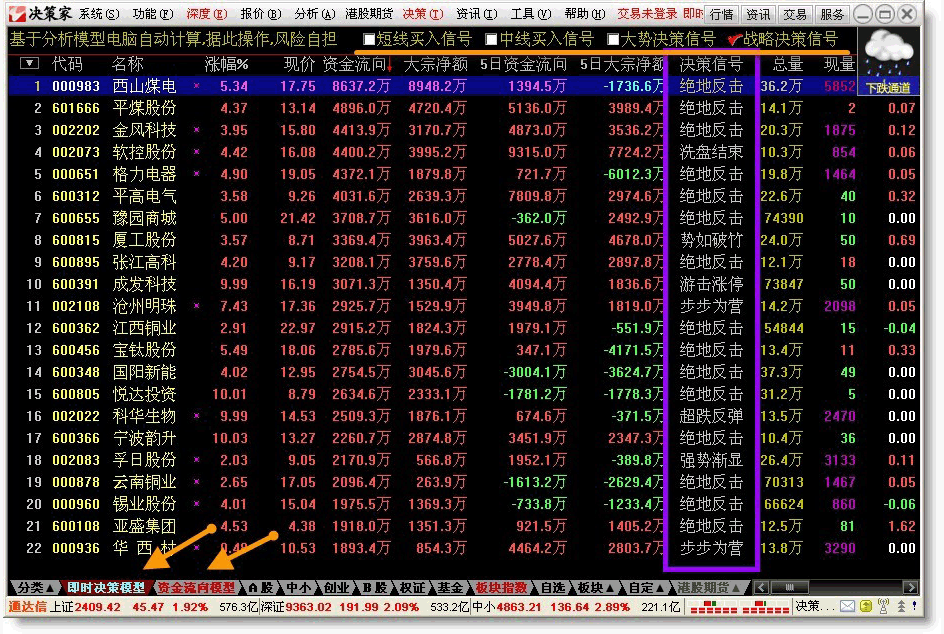Click the pink marker beside 沧州明珠
This screenshot has height=634, width=944.
pyautogui.click(x=197, y=306)
